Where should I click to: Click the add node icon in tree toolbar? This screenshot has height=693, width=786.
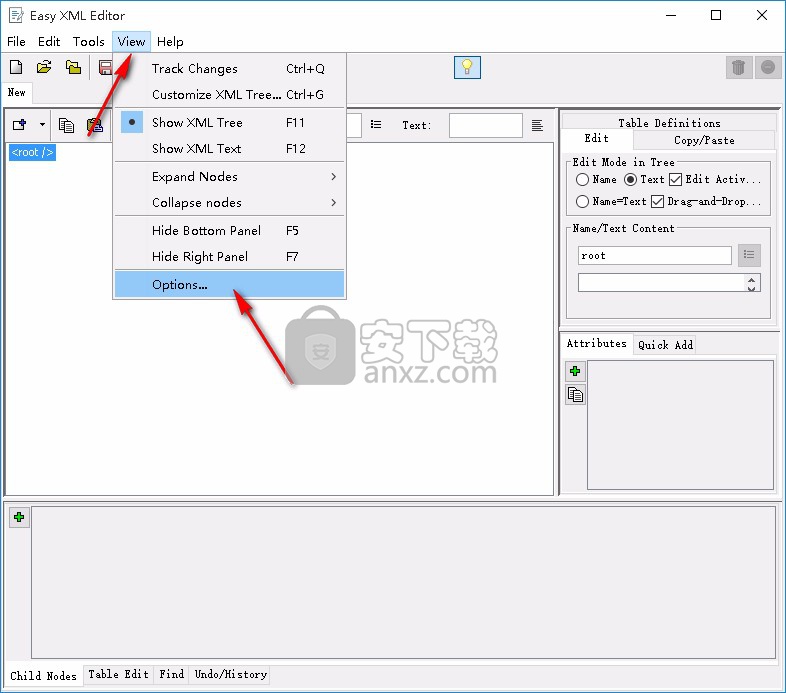20,125
